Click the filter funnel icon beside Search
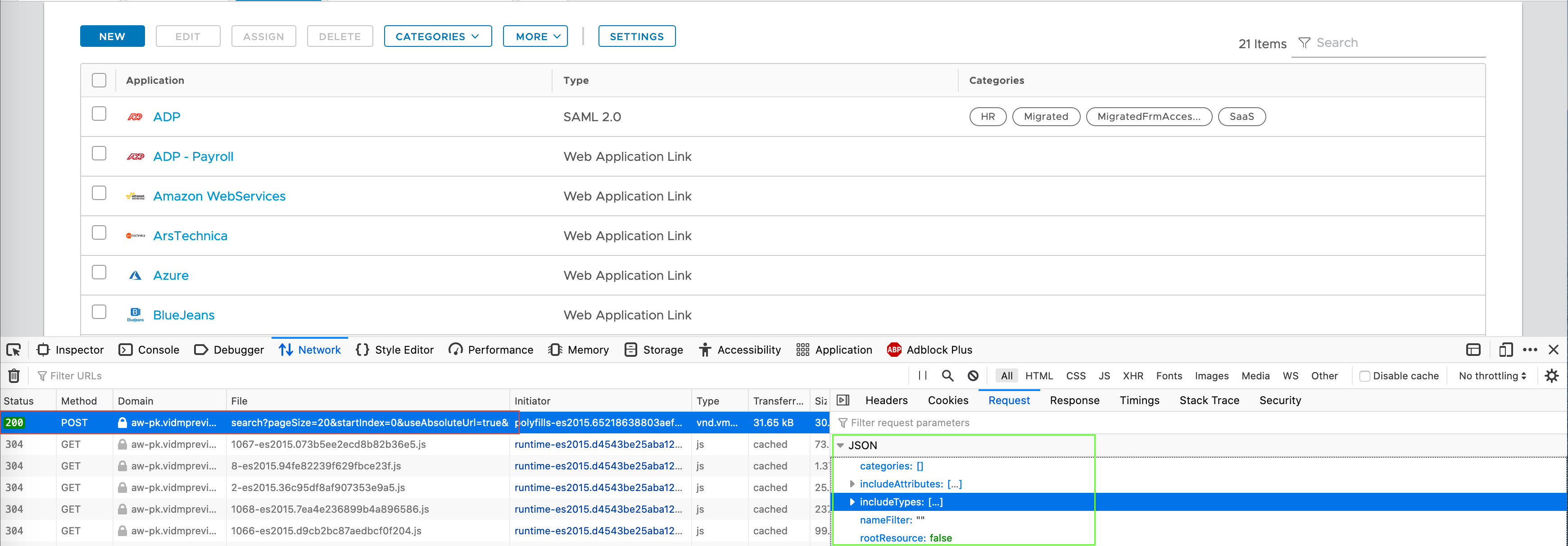 click(1305, 43)
